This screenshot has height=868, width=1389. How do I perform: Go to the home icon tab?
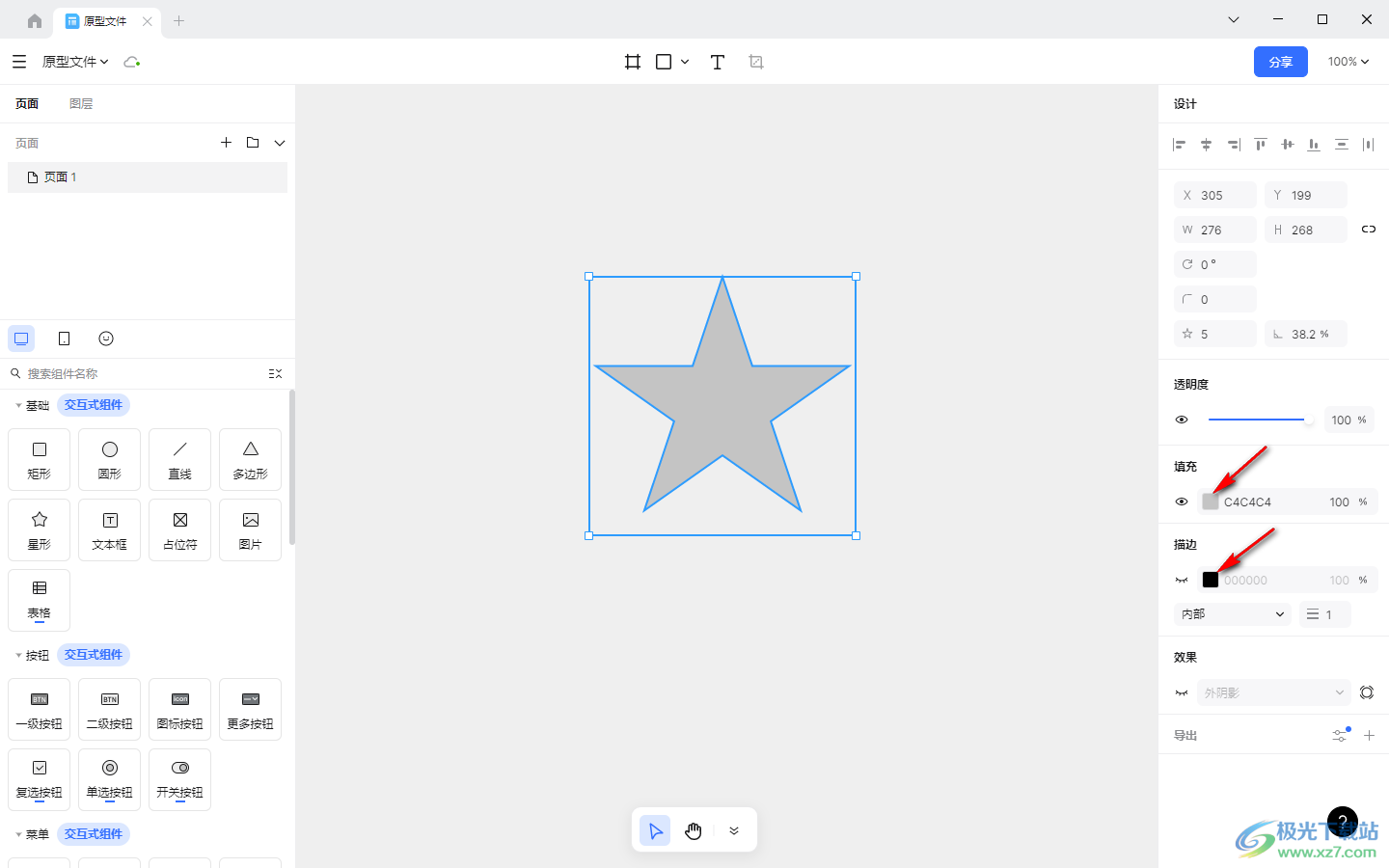pos(35,20)
